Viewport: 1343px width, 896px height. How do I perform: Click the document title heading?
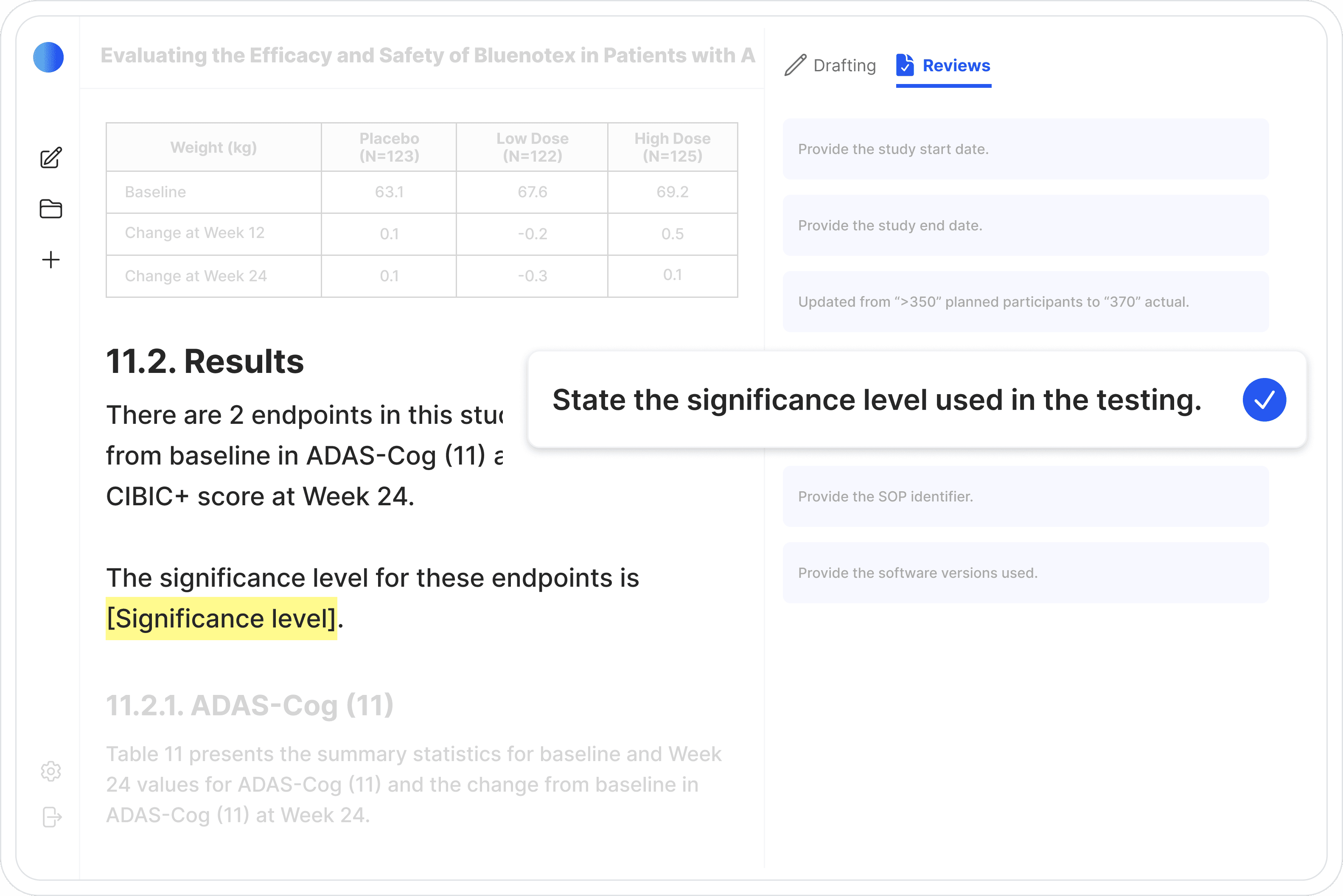tap(427, 56)
